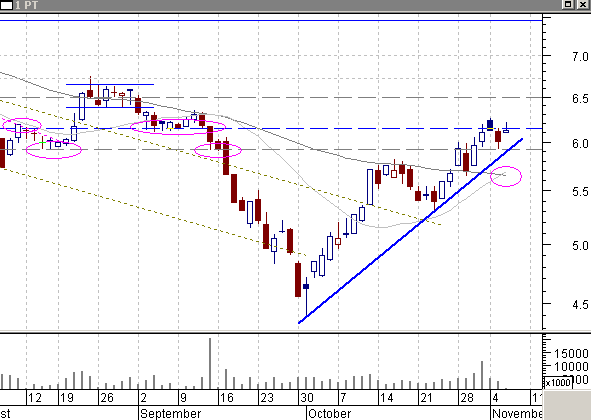Click date label '19' on time axis
This screenshot has width=591, height=420.
click(67, 398)
